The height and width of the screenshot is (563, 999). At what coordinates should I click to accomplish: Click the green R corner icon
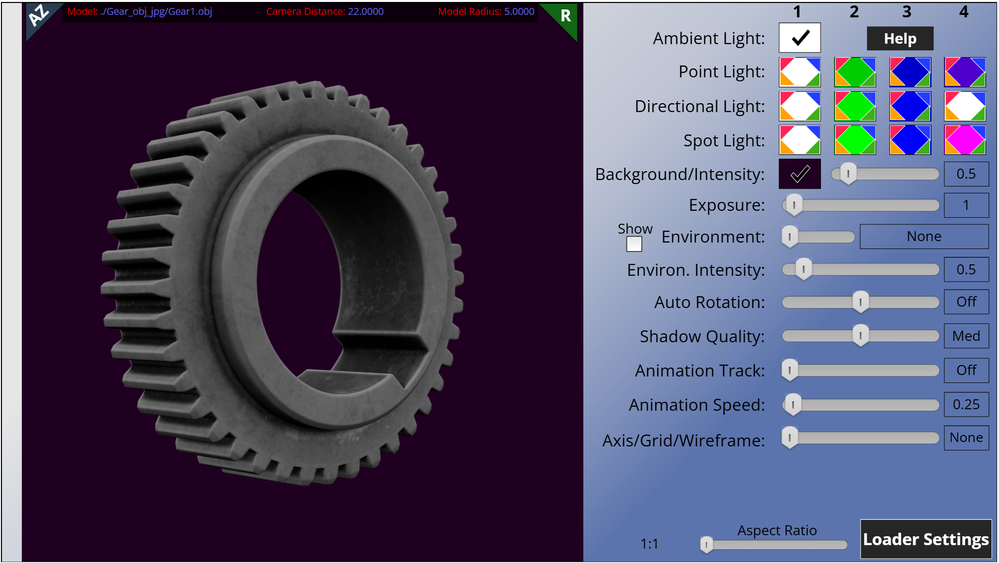pos(563,16)
